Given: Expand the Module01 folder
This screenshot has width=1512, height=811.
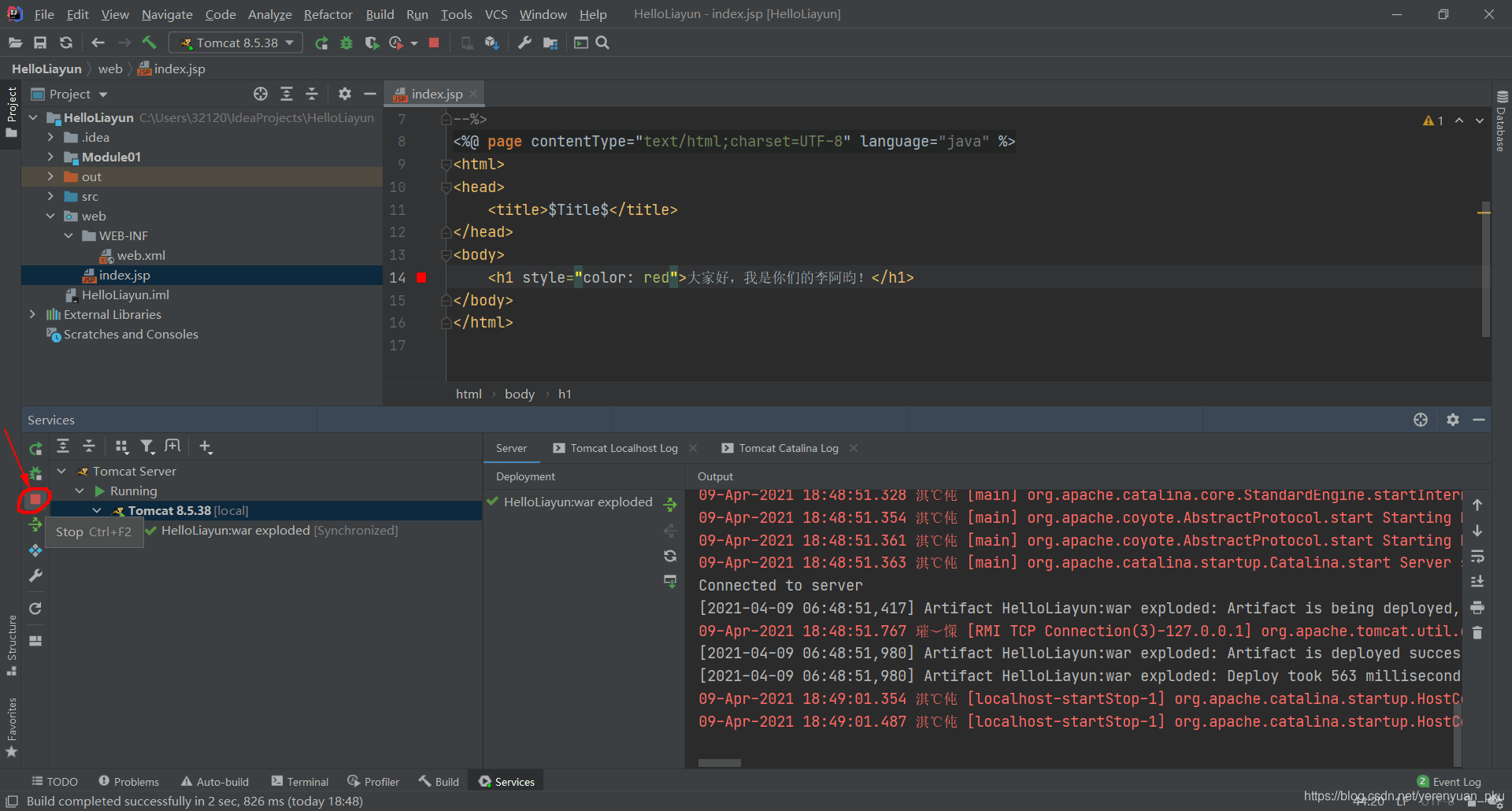Looking at the screenshot, I should tap(50, 157).
